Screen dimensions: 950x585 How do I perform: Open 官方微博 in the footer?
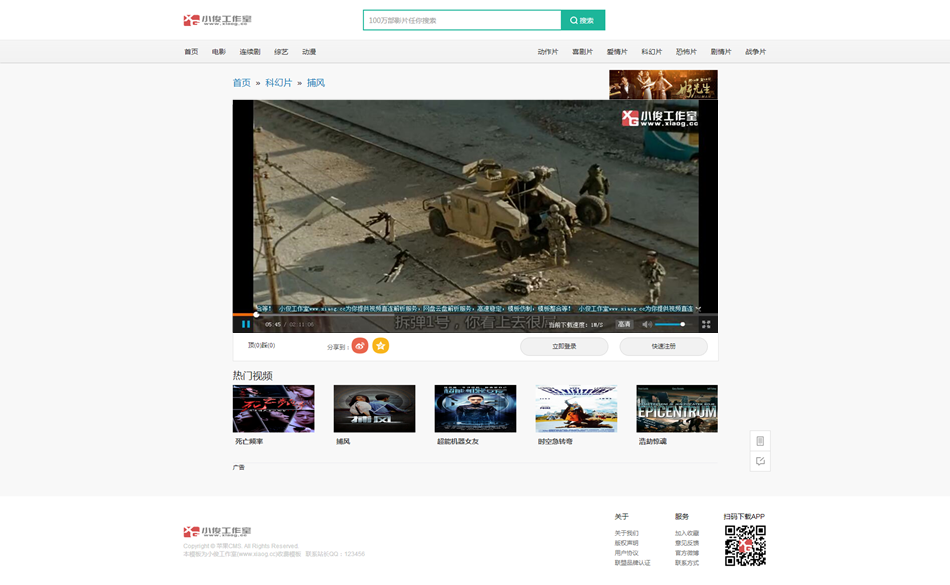pyautogui.click(x=687, y=553)
